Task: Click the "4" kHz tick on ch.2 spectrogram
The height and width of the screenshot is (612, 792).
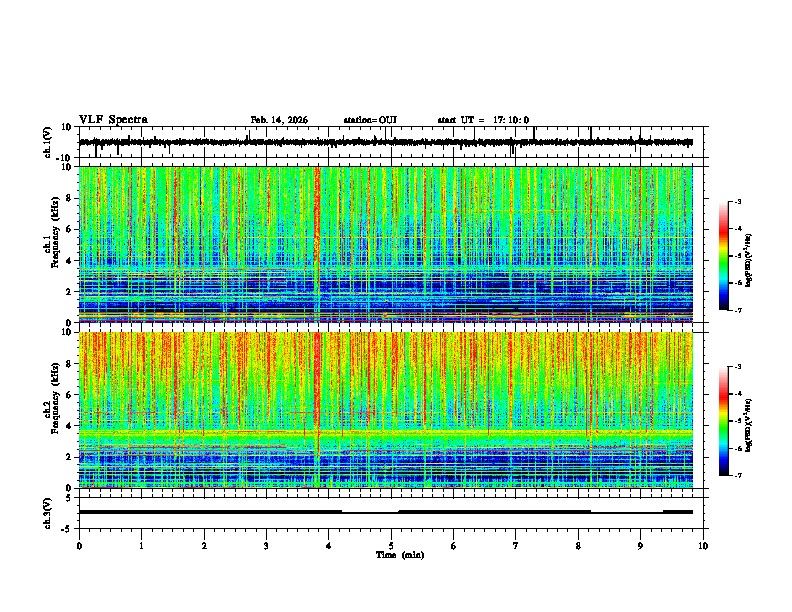Action: click(x=69, y=426)
